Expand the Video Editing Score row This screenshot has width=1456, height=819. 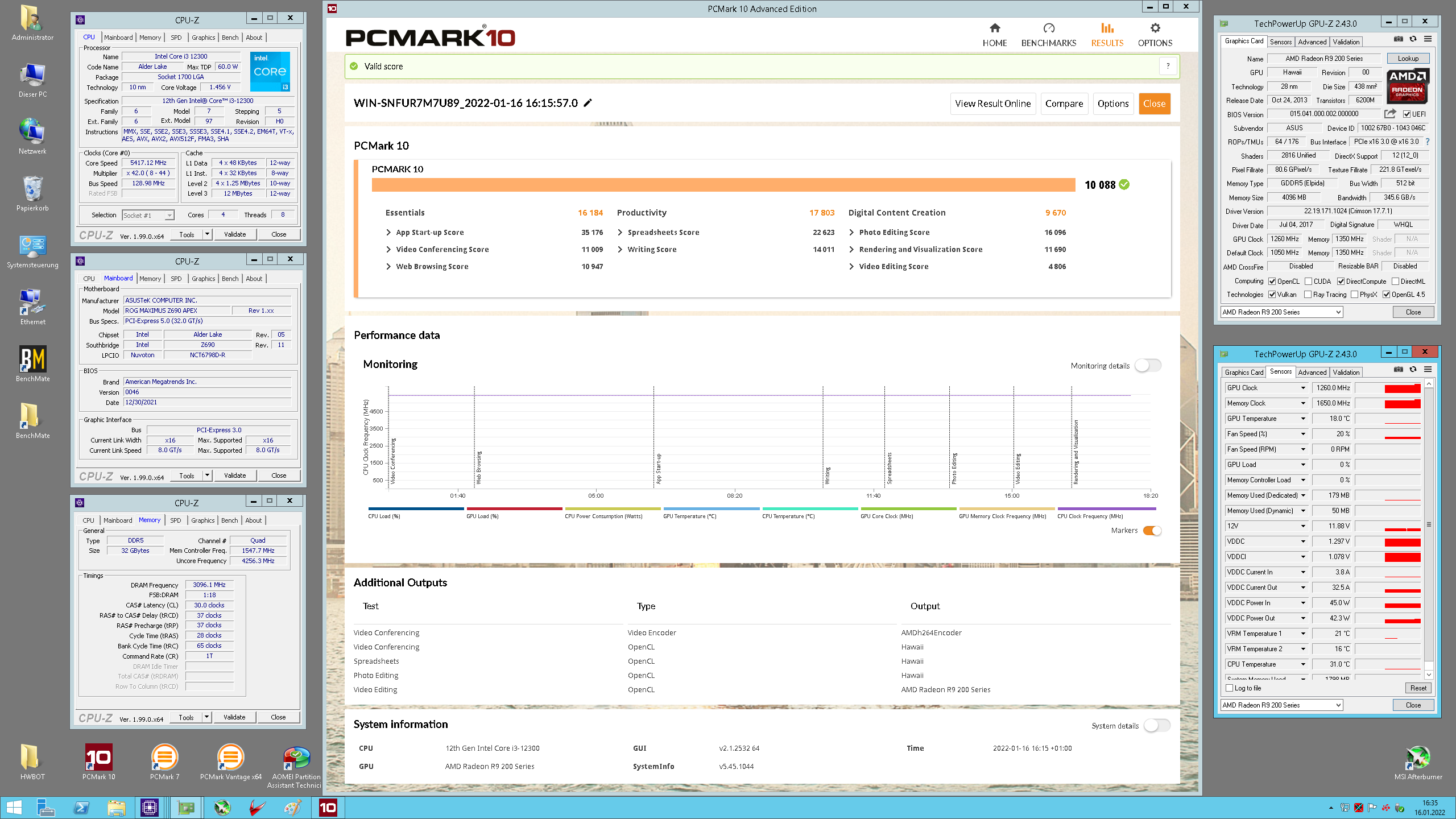point(851,267)
